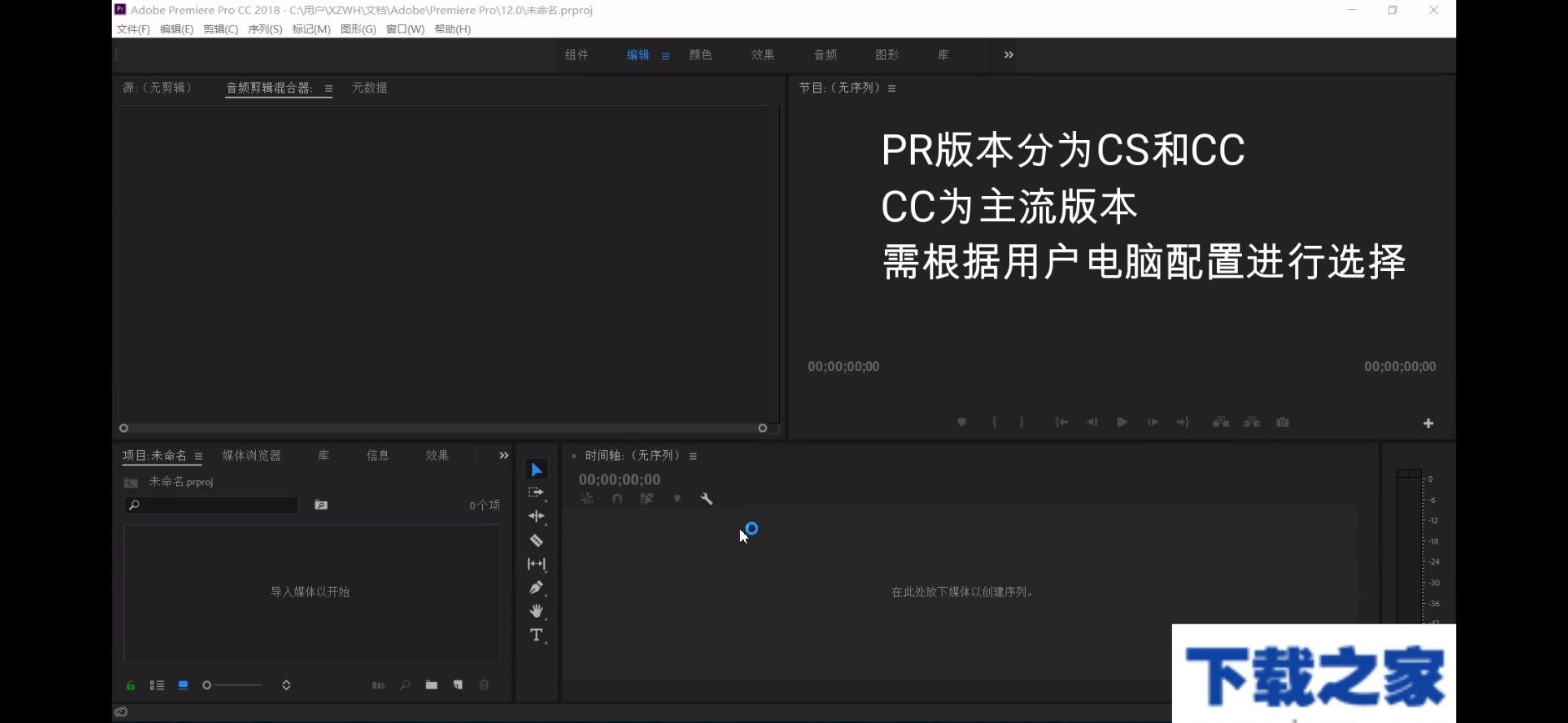Click the Clear trash icon
The height and width of the screenshot is (723, 1568).
click(x=484, y=685)
